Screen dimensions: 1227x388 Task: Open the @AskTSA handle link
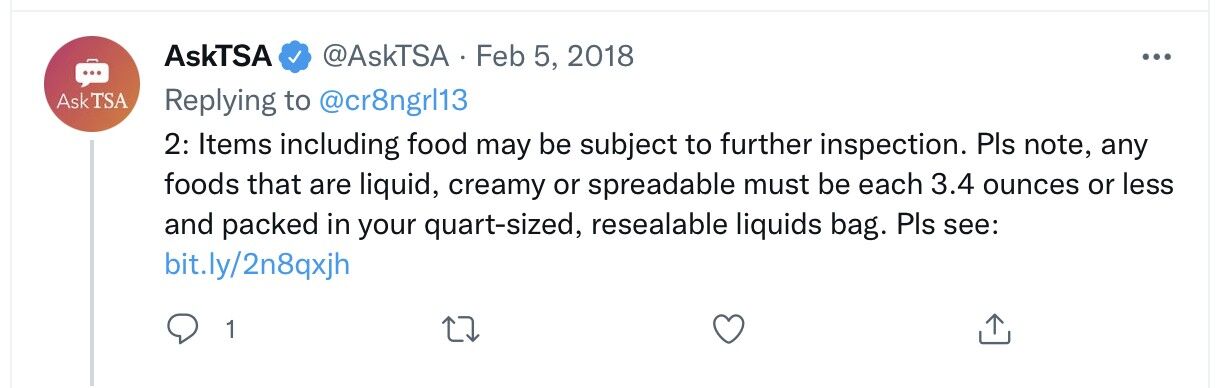(383, 56)
